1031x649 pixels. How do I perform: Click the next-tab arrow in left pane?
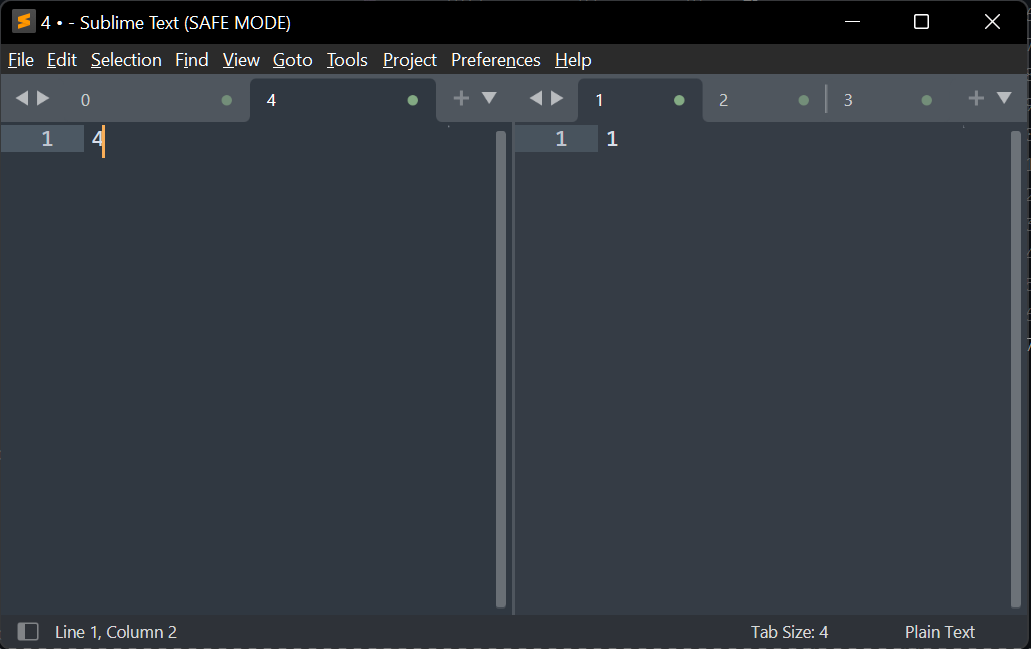point(44,98)
